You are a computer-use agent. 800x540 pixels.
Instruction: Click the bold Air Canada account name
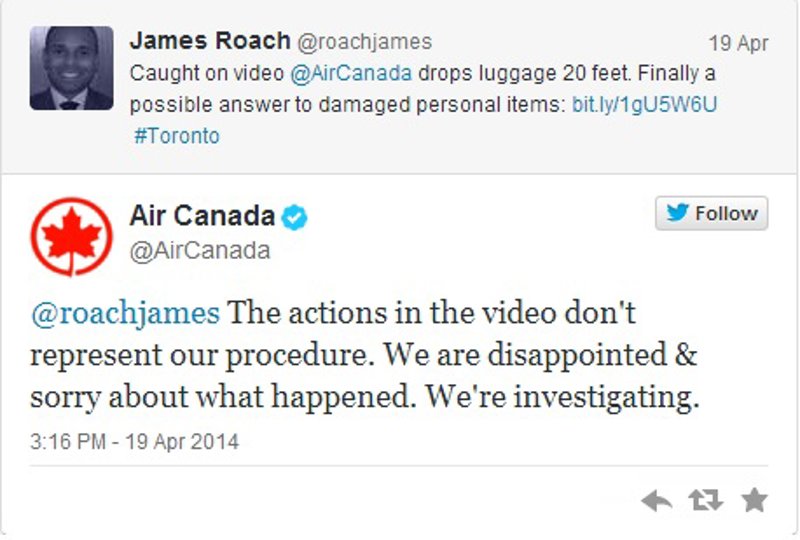[x=202, y=215]
